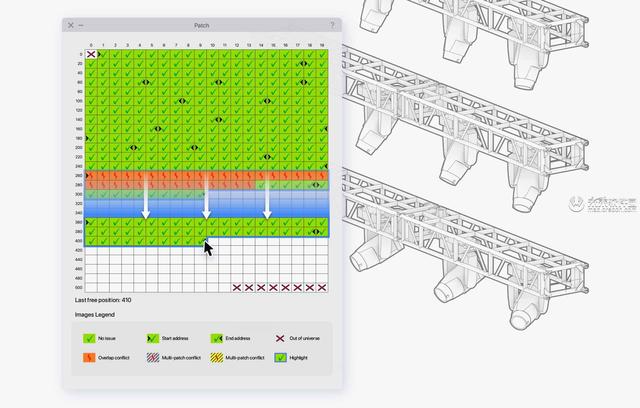Click the 'No issue' legend label

(x=107, y=338)
